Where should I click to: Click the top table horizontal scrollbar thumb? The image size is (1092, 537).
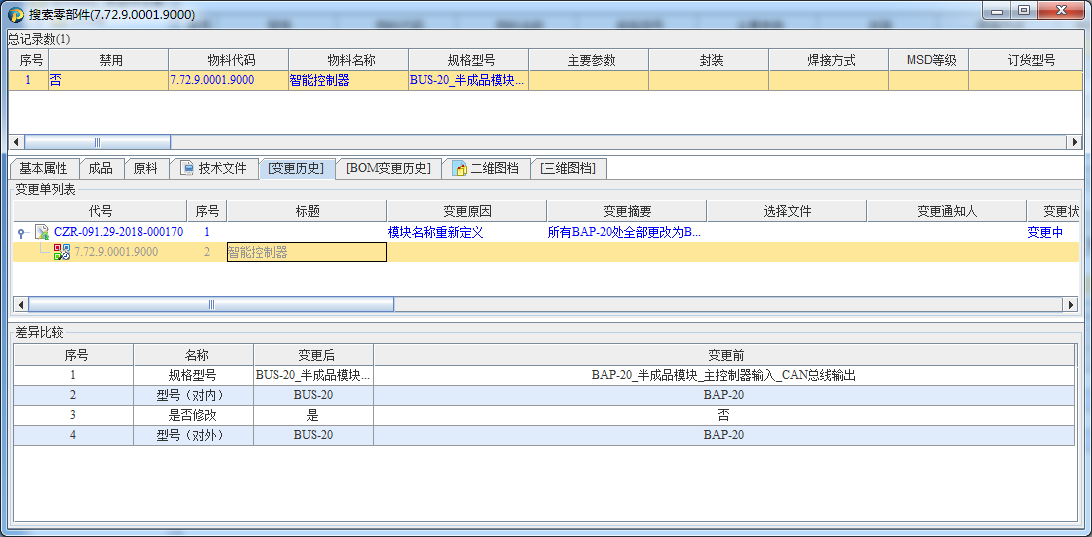[x=97, y=142]
